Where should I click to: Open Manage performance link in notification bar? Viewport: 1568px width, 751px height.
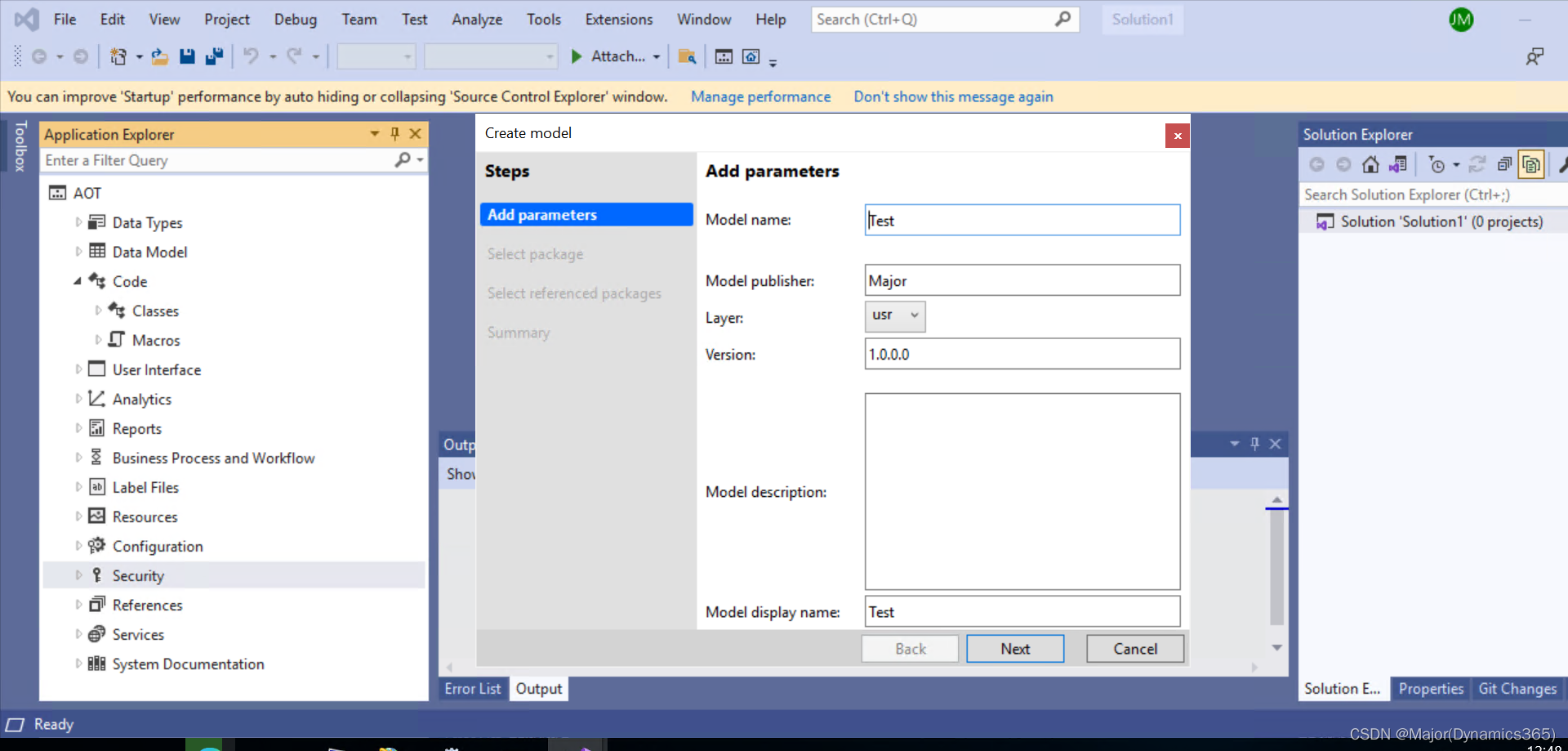click(760, 96)
